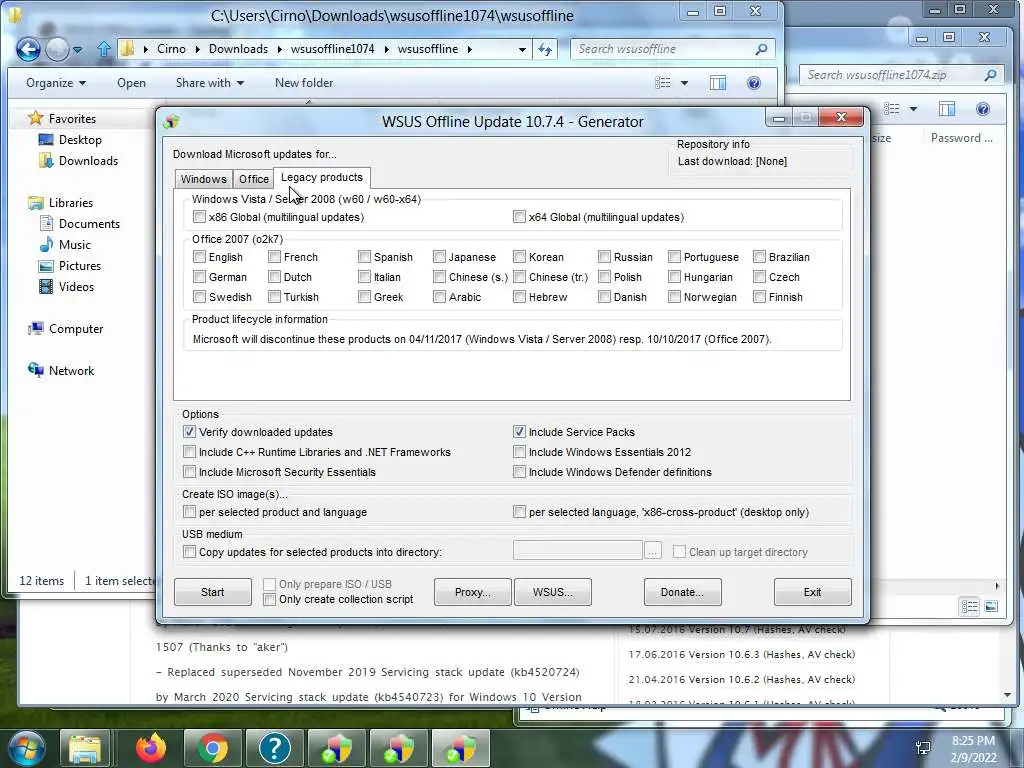The height and width of the screenshot is (768, 1024).
Task: Click the network tray icon near the clock
Action: point(923,748)
